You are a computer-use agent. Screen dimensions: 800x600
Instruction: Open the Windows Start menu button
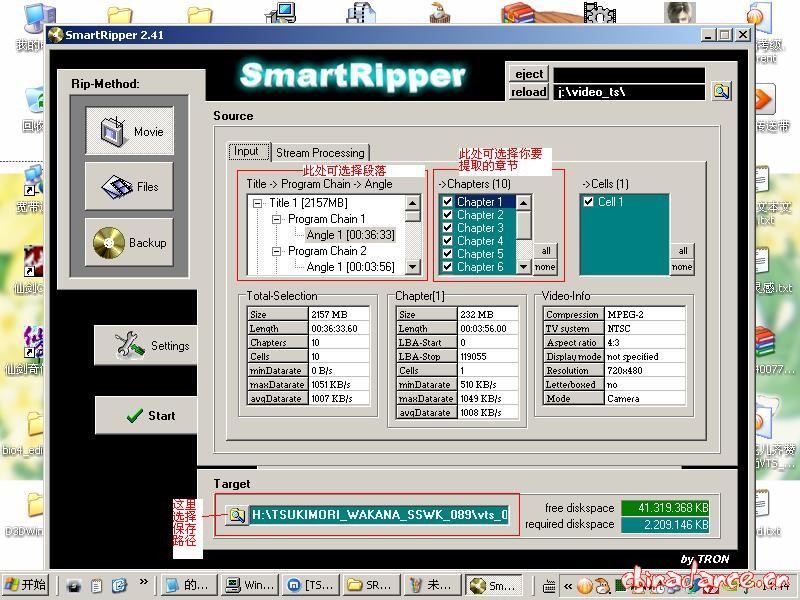coord(26,585)
